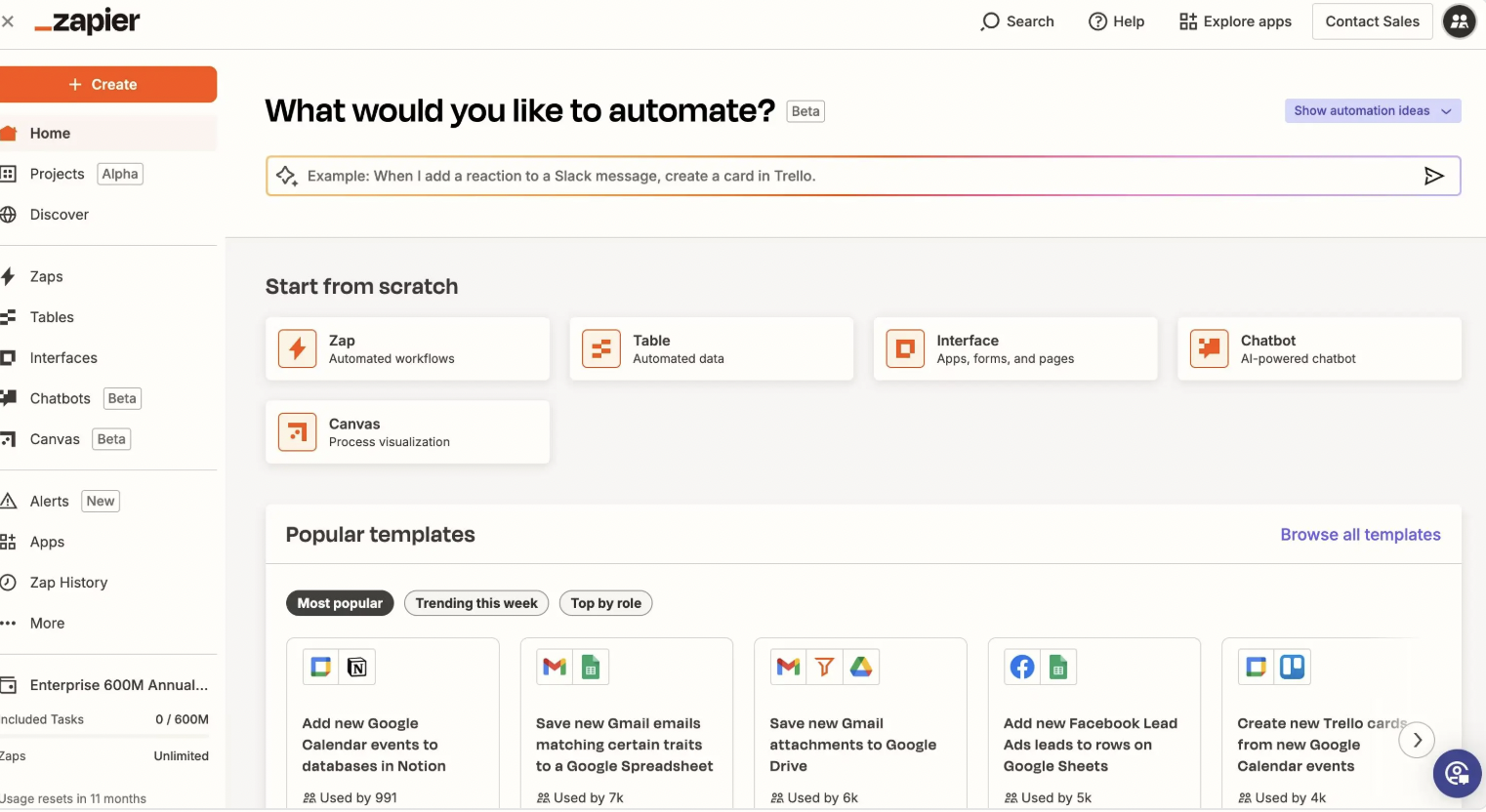Expand the Show automation ideas dropdown
This screenshot has height=812, width=1486.
click(1372, 111)
